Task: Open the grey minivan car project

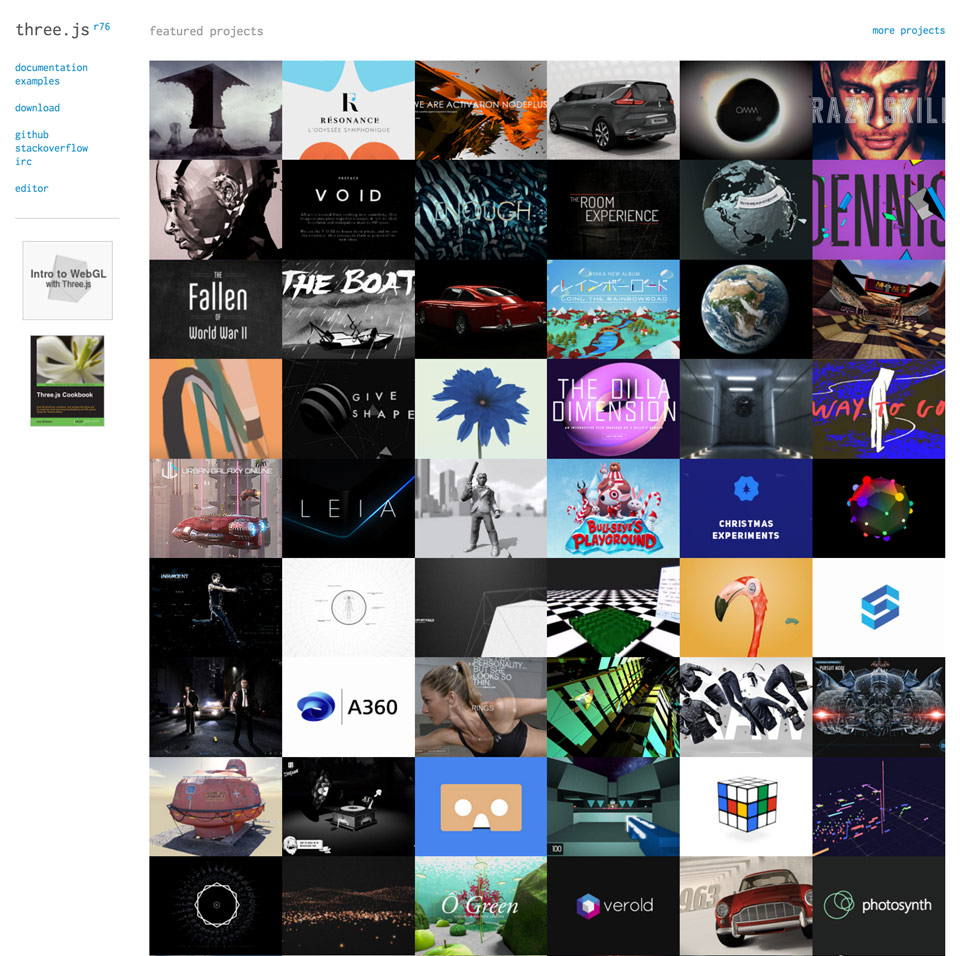Action: pyautogui.click(x=613, y=110)
